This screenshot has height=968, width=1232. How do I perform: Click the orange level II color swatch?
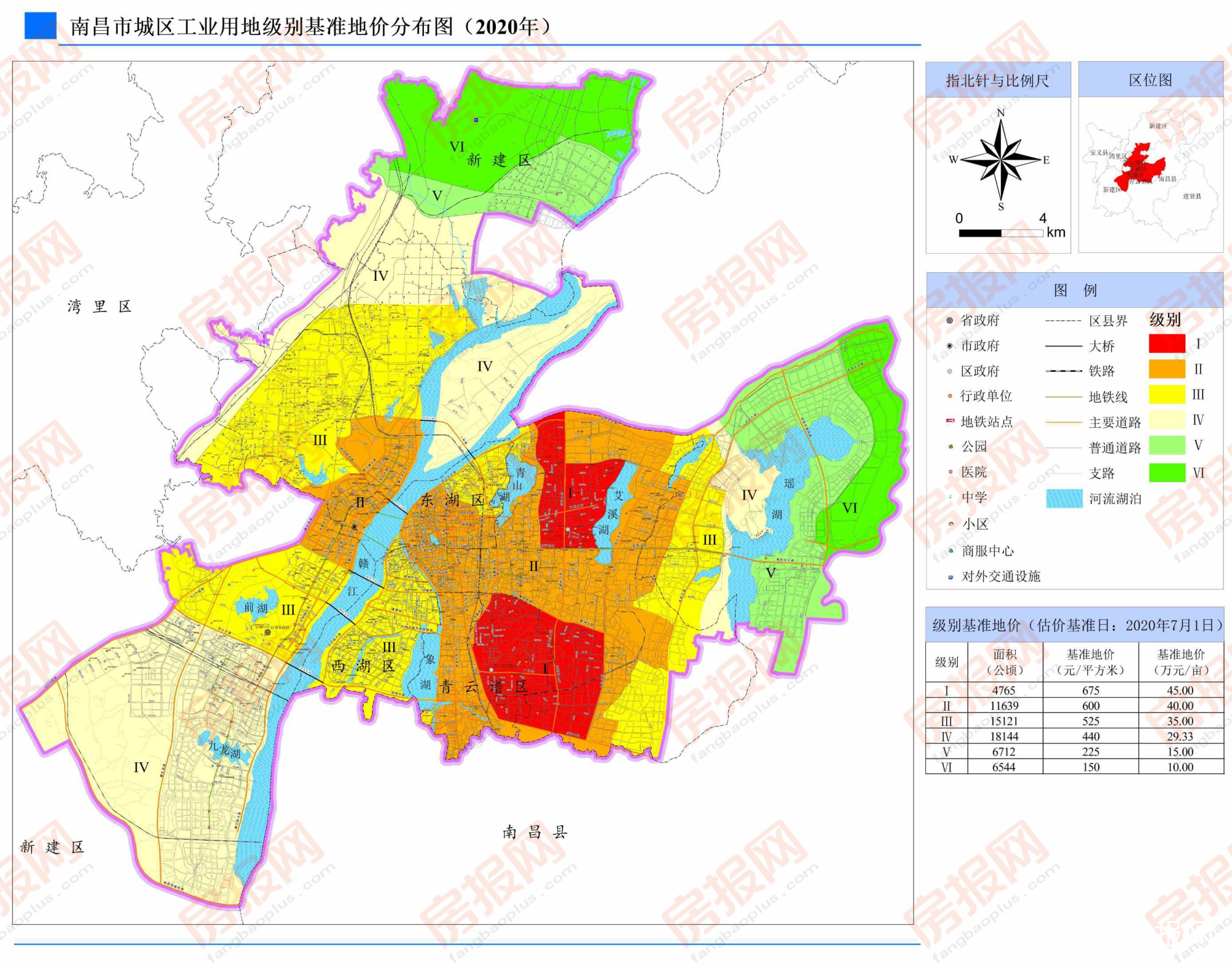[x=1167, y=369]
